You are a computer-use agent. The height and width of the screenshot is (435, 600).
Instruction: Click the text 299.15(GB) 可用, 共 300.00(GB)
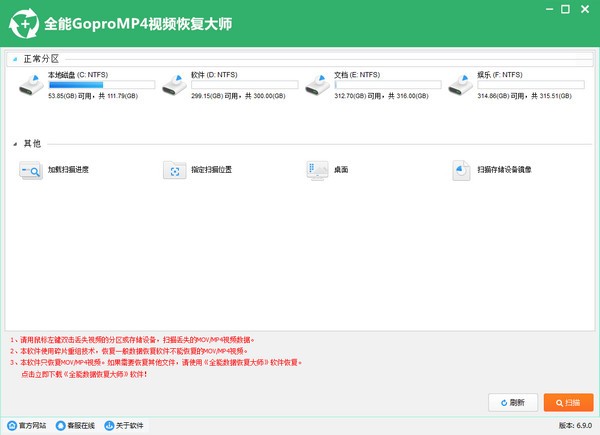[238, 96]
